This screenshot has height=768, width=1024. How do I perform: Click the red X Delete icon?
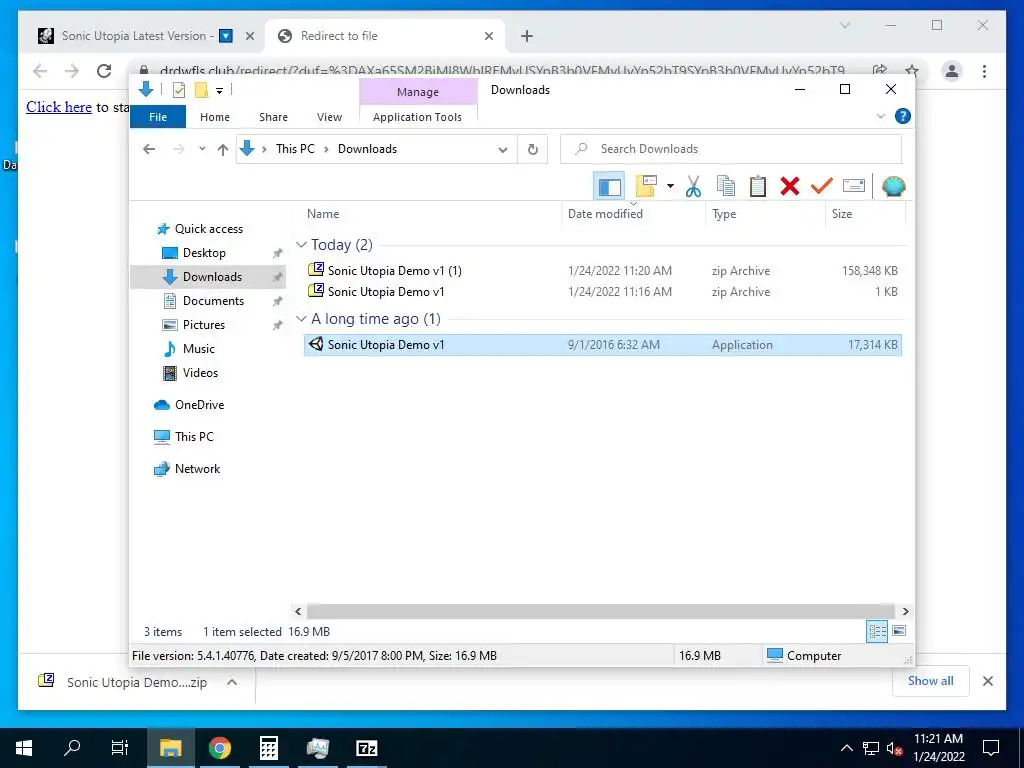coord(790,187)
